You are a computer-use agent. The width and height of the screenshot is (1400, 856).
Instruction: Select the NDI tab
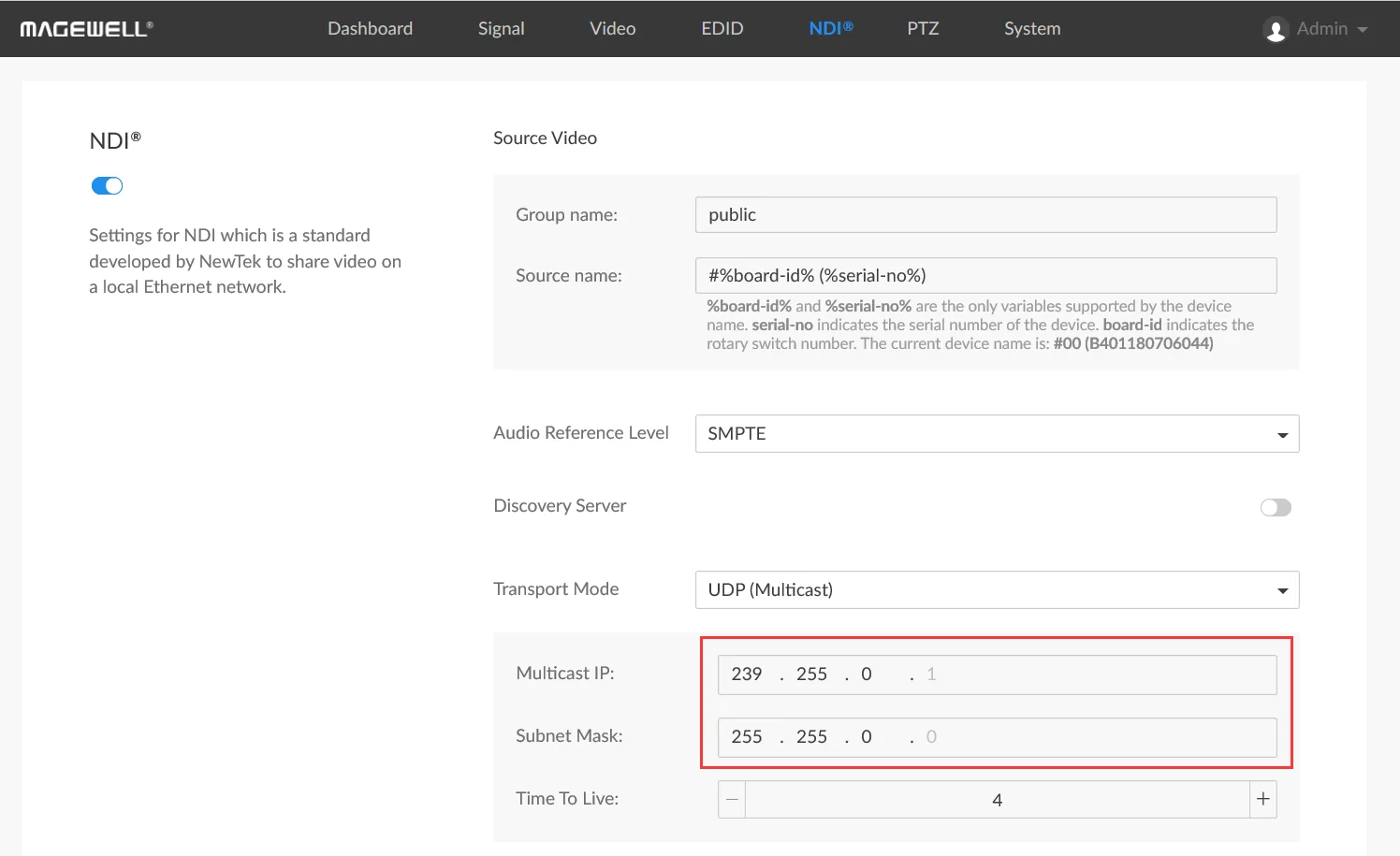coord(831,29)
